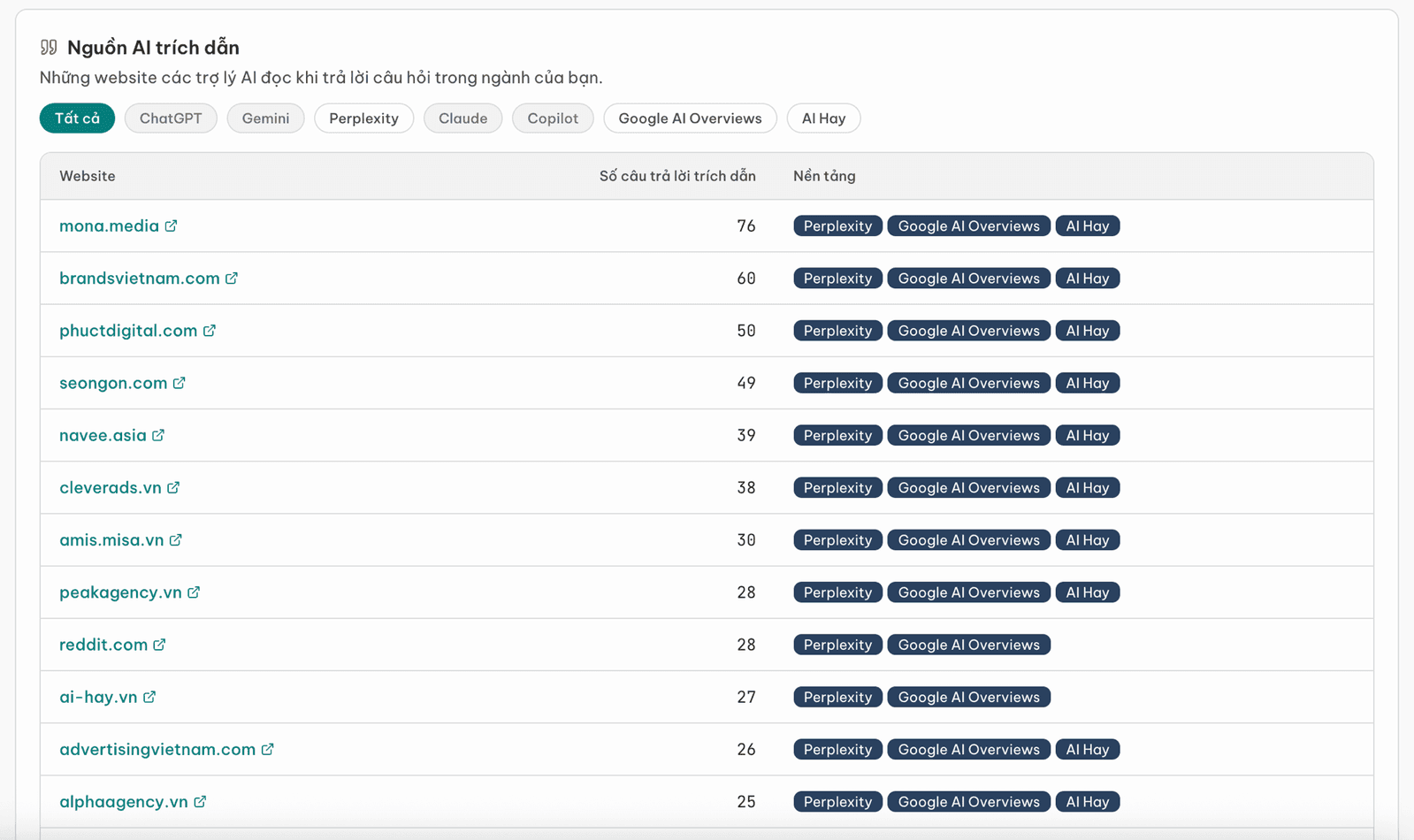Click external link icon beside peakagency.vn
1414x840 pixels.
[194, 592]
